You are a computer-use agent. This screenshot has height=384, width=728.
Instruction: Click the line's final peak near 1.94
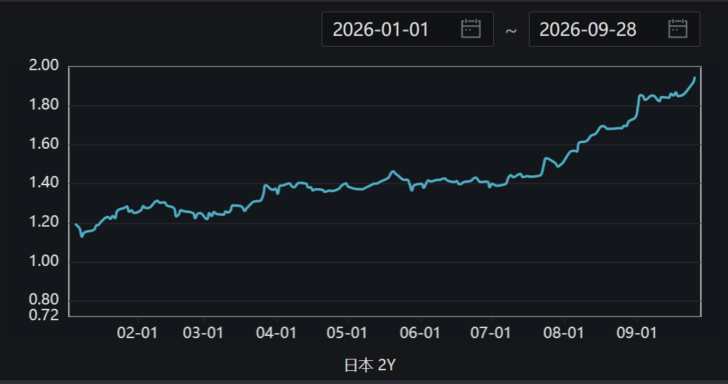point(695,78)
